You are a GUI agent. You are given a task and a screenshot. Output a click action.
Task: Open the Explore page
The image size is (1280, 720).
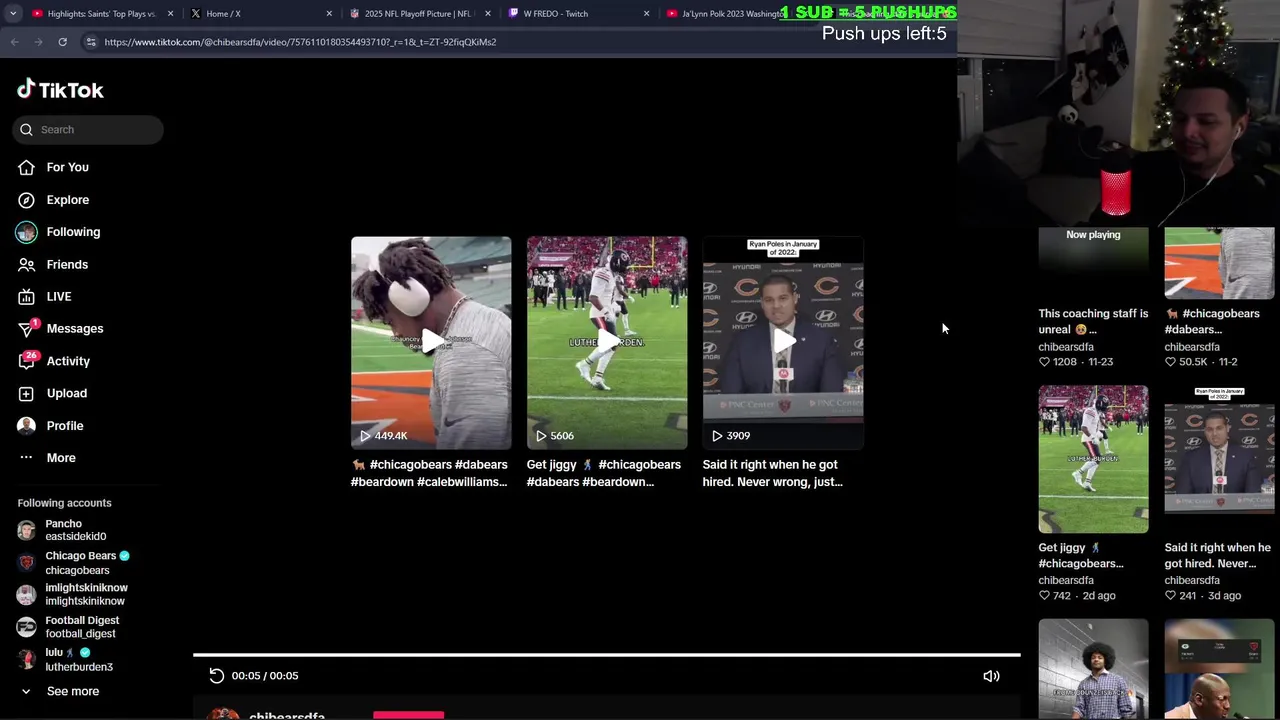(67, 200)
